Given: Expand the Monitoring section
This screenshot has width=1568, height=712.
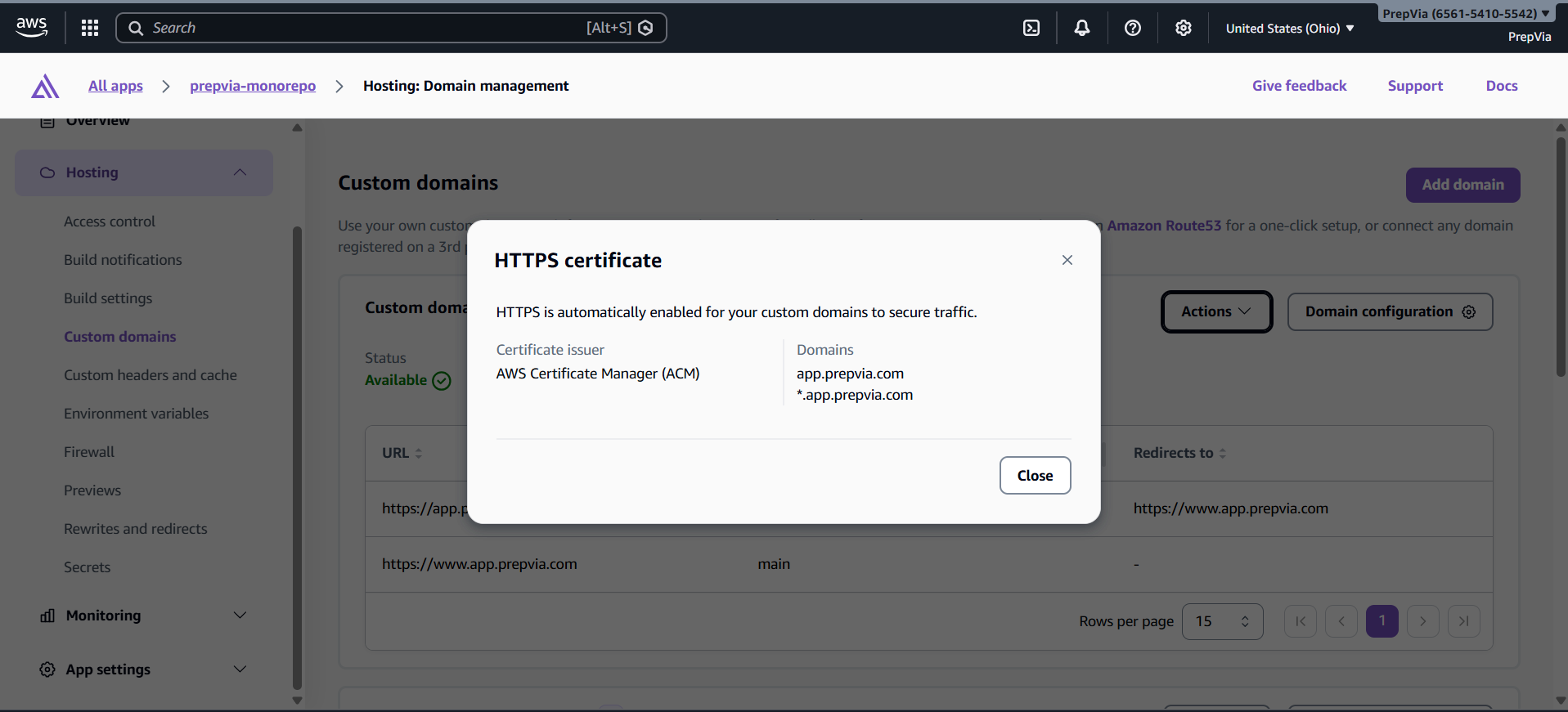Looking at the screenshot, I should (143, 616).
